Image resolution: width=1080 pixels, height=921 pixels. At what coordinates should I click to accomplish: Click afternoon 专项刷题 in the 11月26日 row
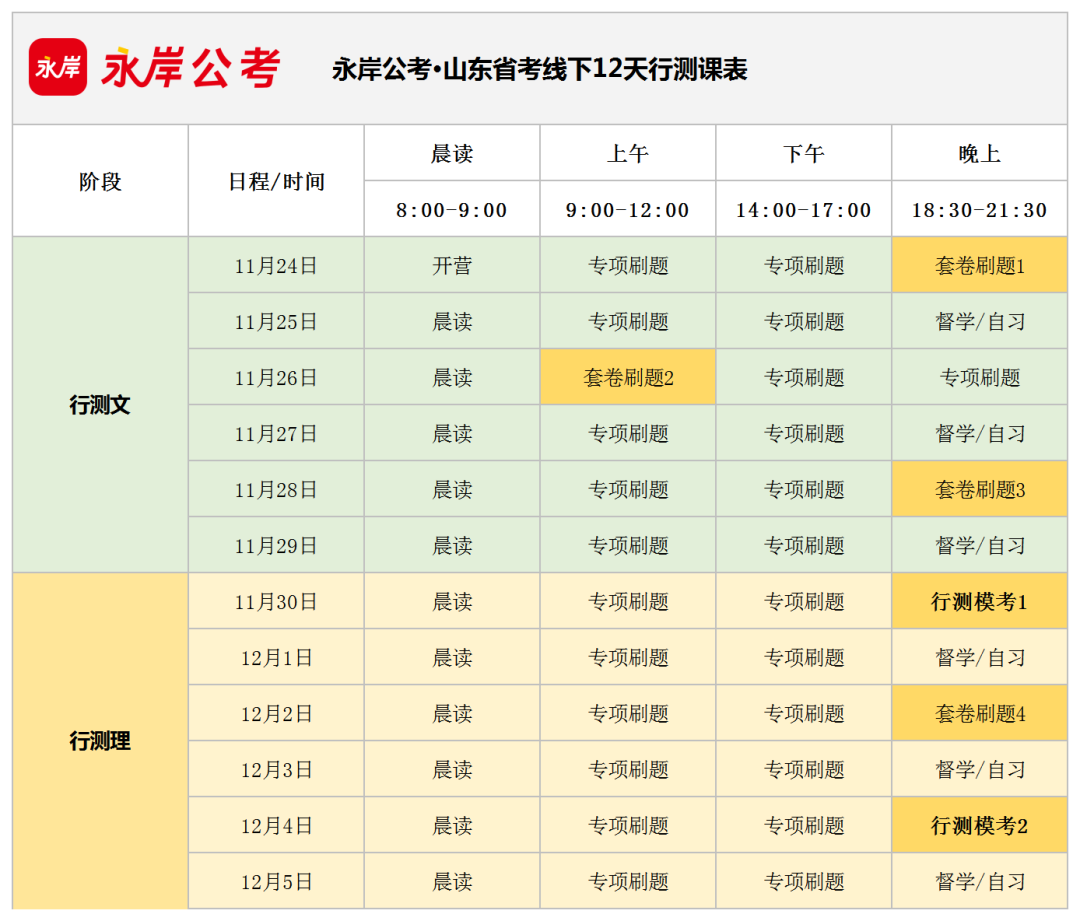(804, 377)
